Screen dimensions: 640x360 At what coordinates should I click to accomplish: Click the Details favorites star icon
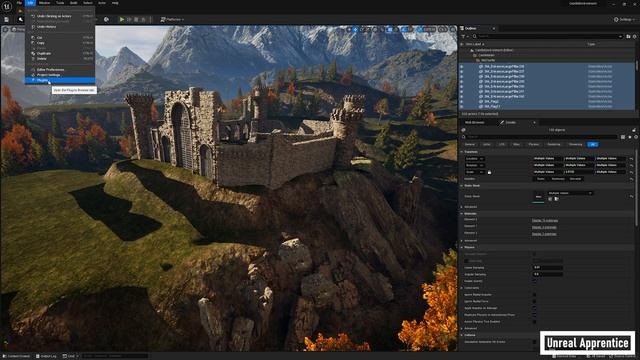(629, 137)
